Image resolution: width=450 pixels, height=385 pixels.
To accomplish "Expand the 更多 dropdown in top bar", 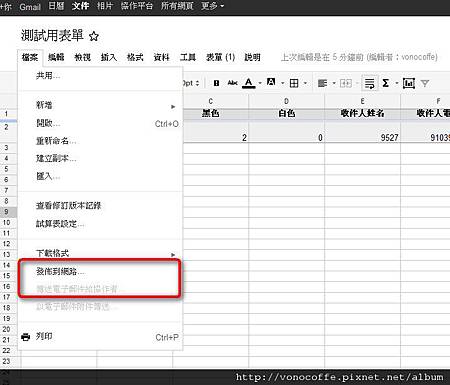I will point(212,6).
